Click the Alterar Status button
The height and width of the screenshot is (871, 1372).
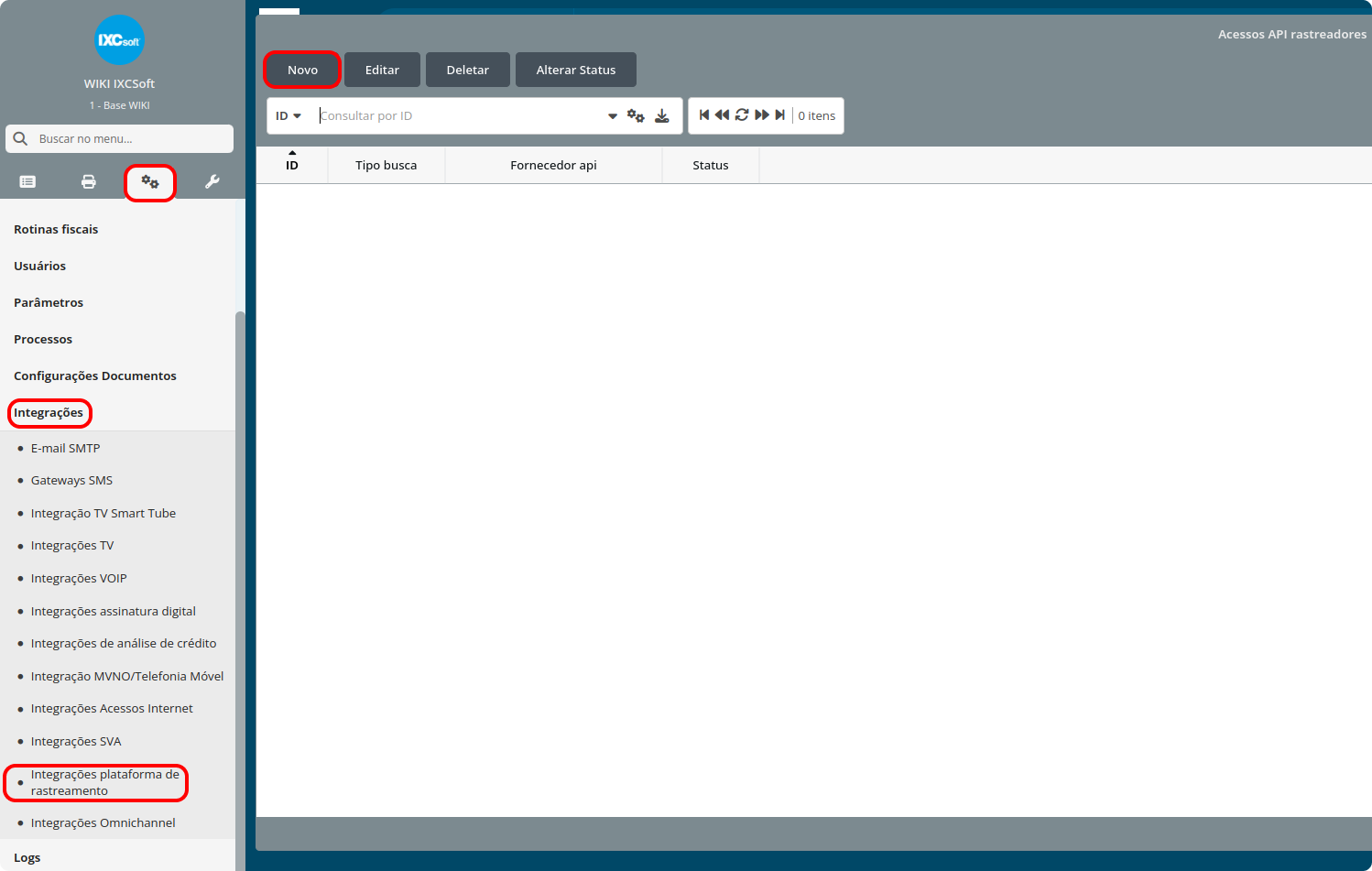pos(576,70)
